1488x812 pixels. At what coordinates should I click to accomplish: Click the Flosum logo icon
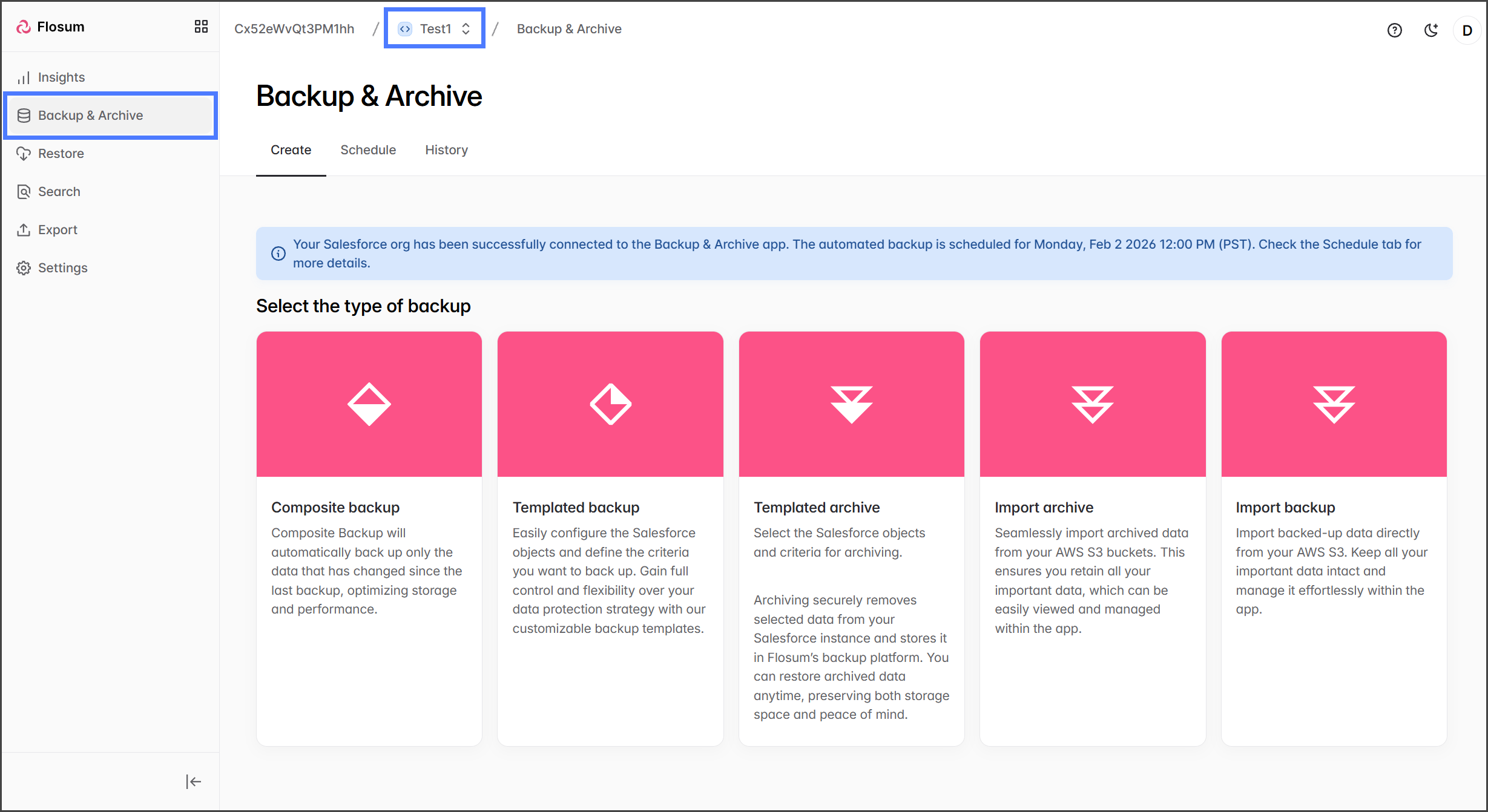(24, 27)
